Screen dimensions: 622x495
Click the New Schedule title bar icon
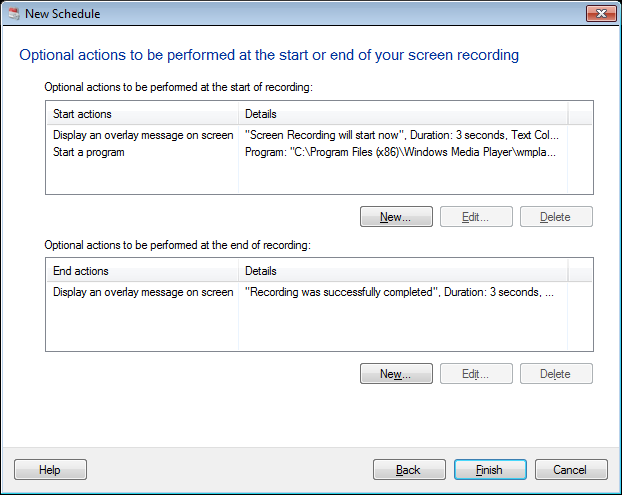(x=12, y=14)
